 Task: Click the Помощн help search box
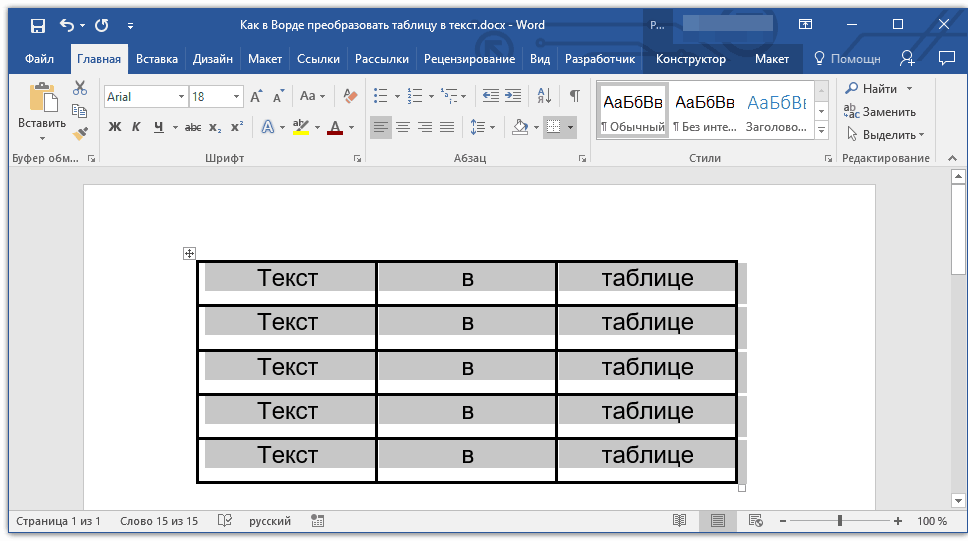click(847, 59)
